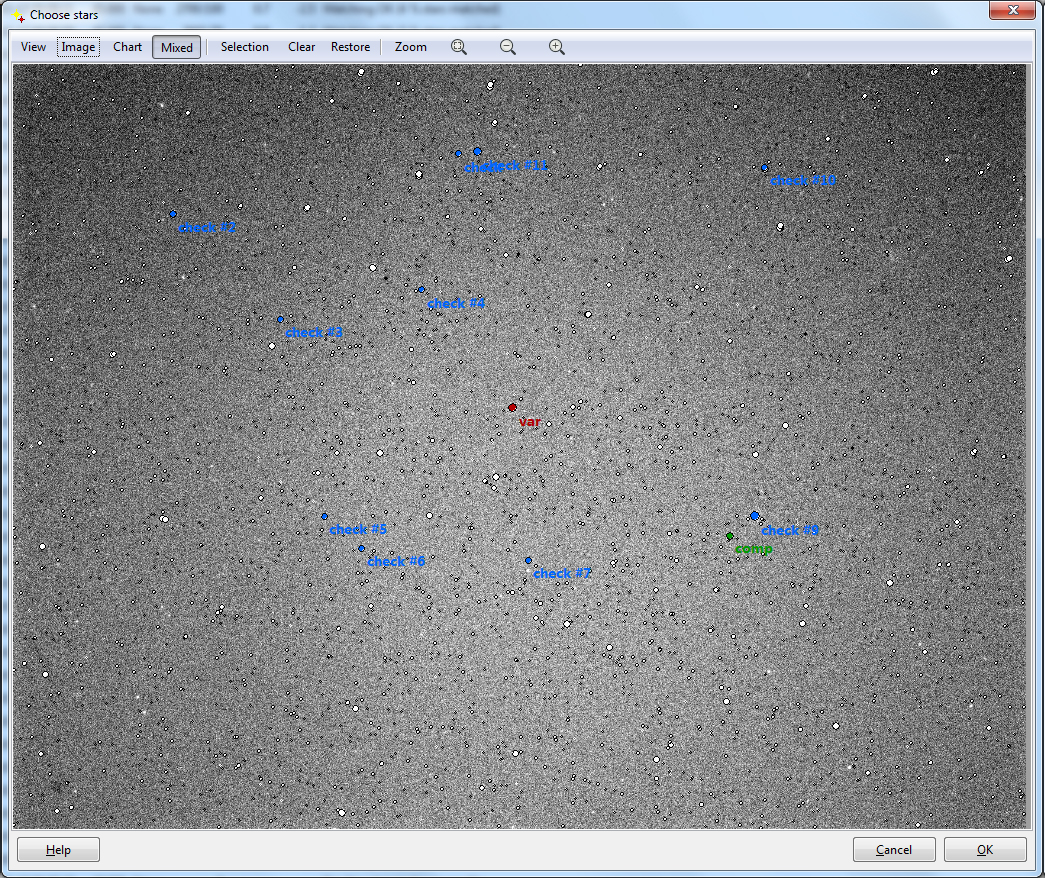
Task: Click the zoom-to-fit magnifier icon
Action: 459,47
